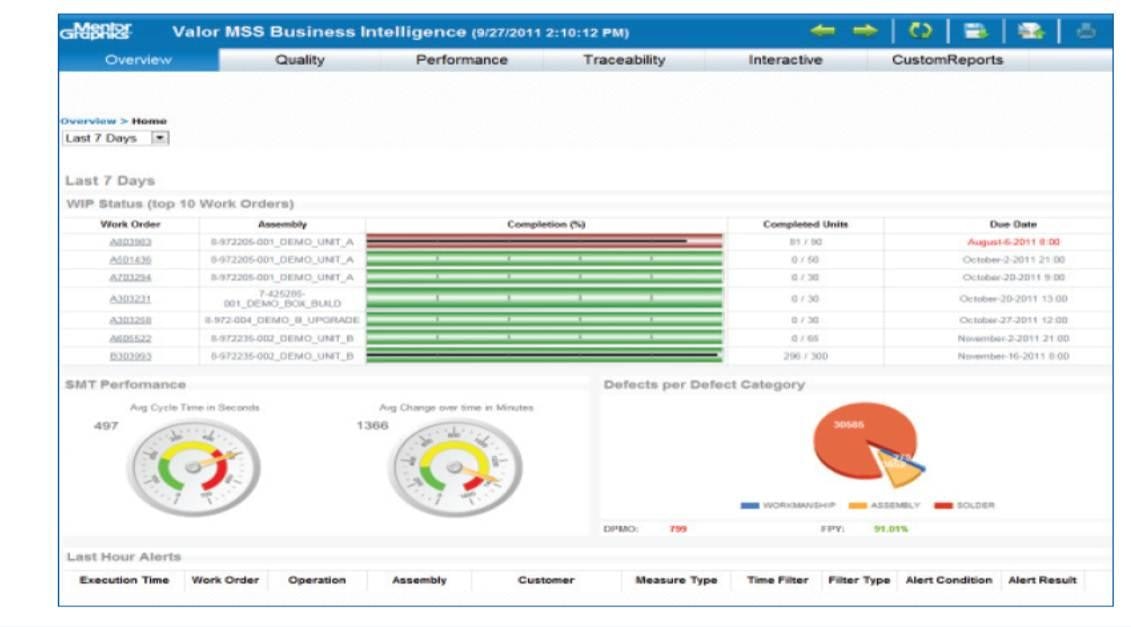Click the Avg Cycle Time gauge
The height and width of the screenshot is (627, 1131).
(x=193, y=468)
